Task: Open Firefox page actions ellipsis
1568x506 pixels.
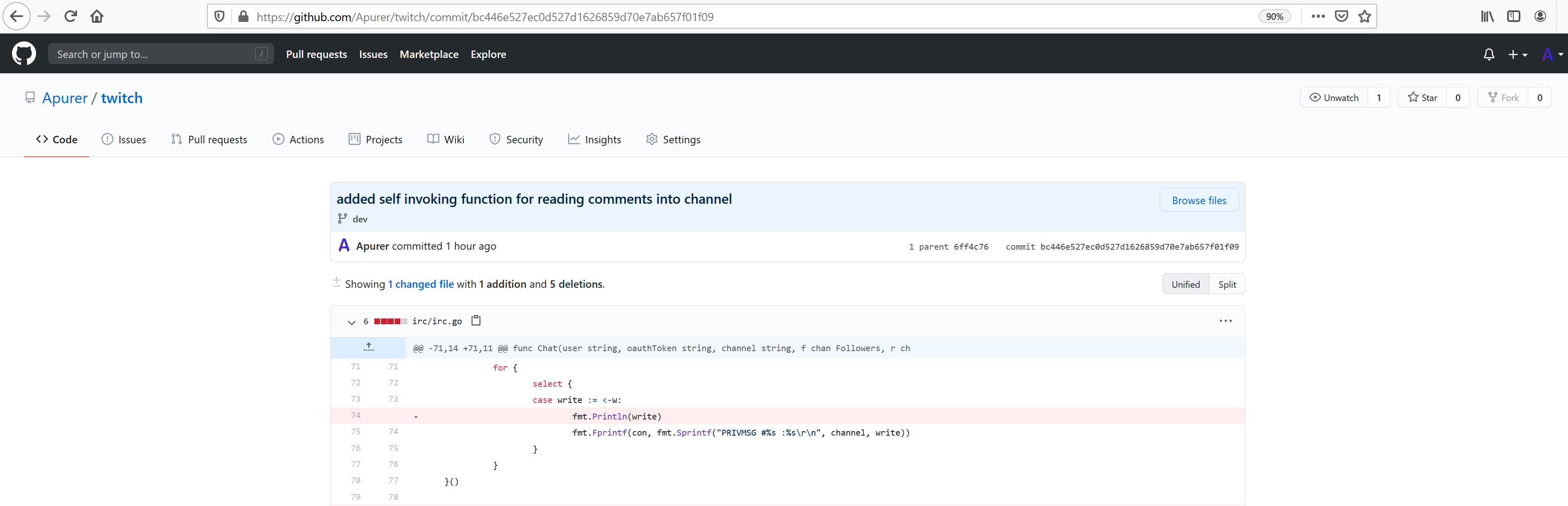Action: click(x=1318, y=17)
